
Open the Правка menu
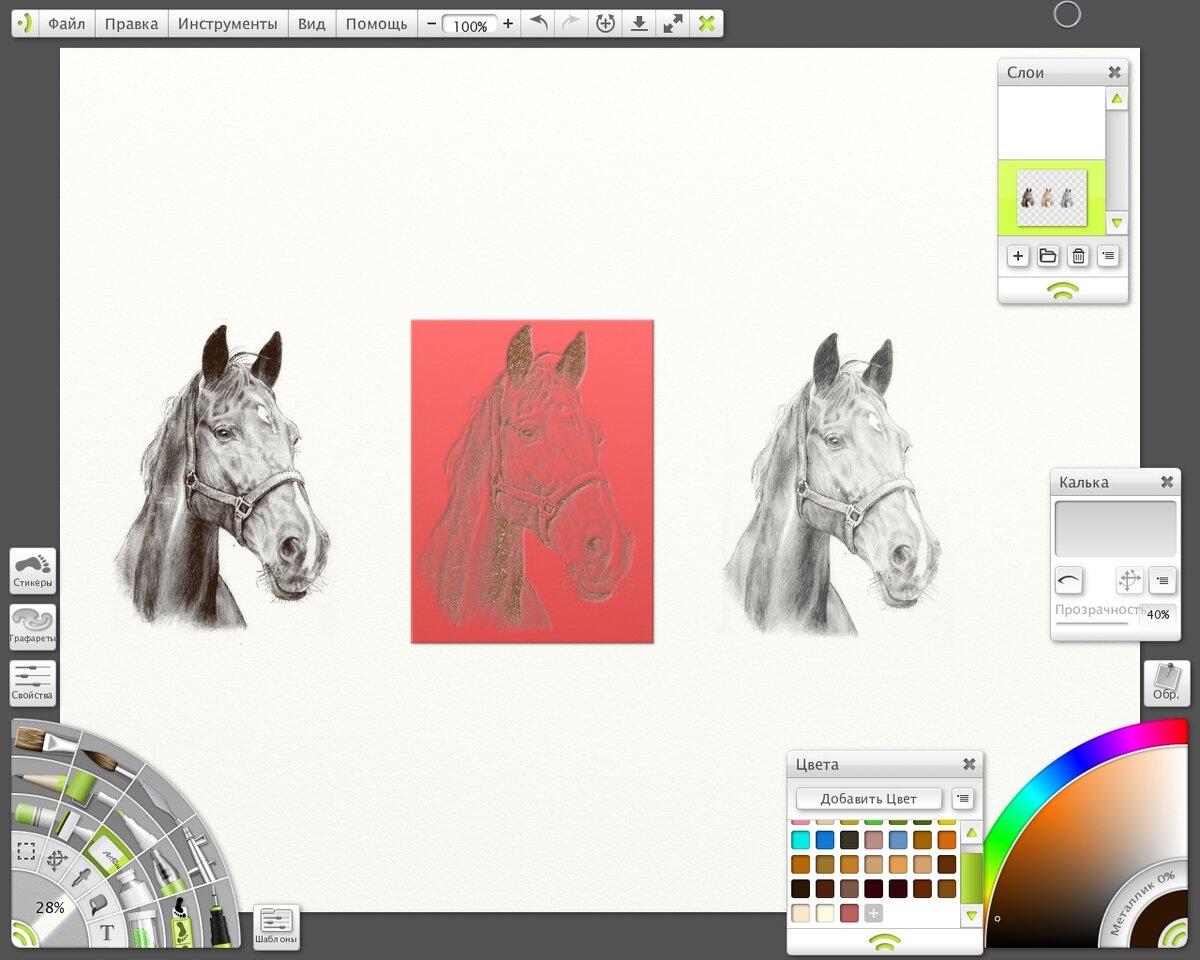coord(131,23)
